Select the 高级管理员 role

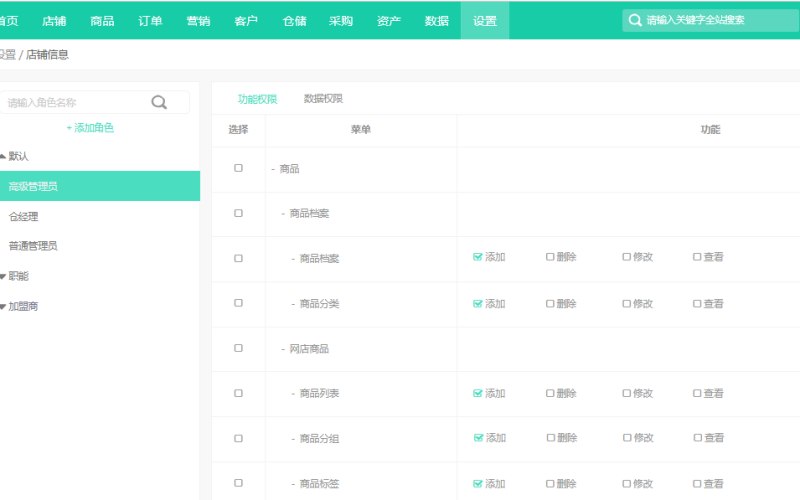(100, 186)
